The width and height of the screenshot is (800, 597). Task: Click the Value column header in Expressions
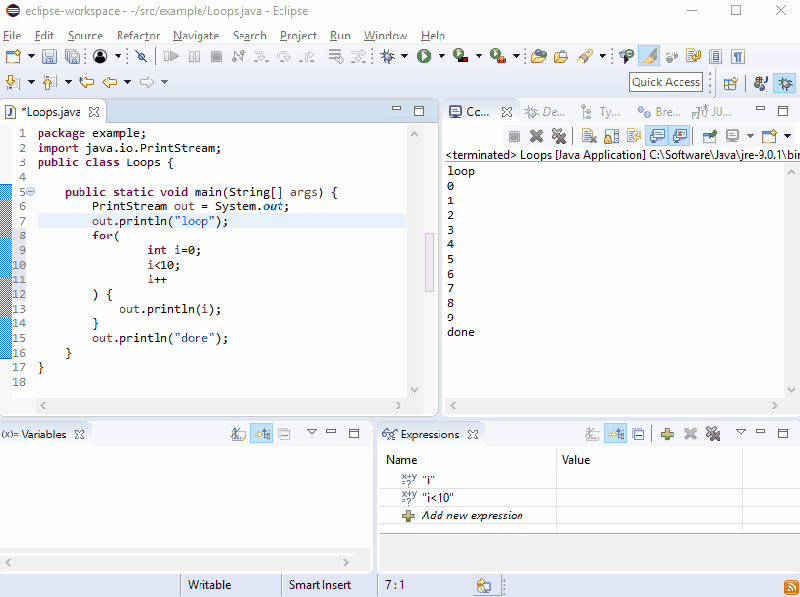[648, 460]
